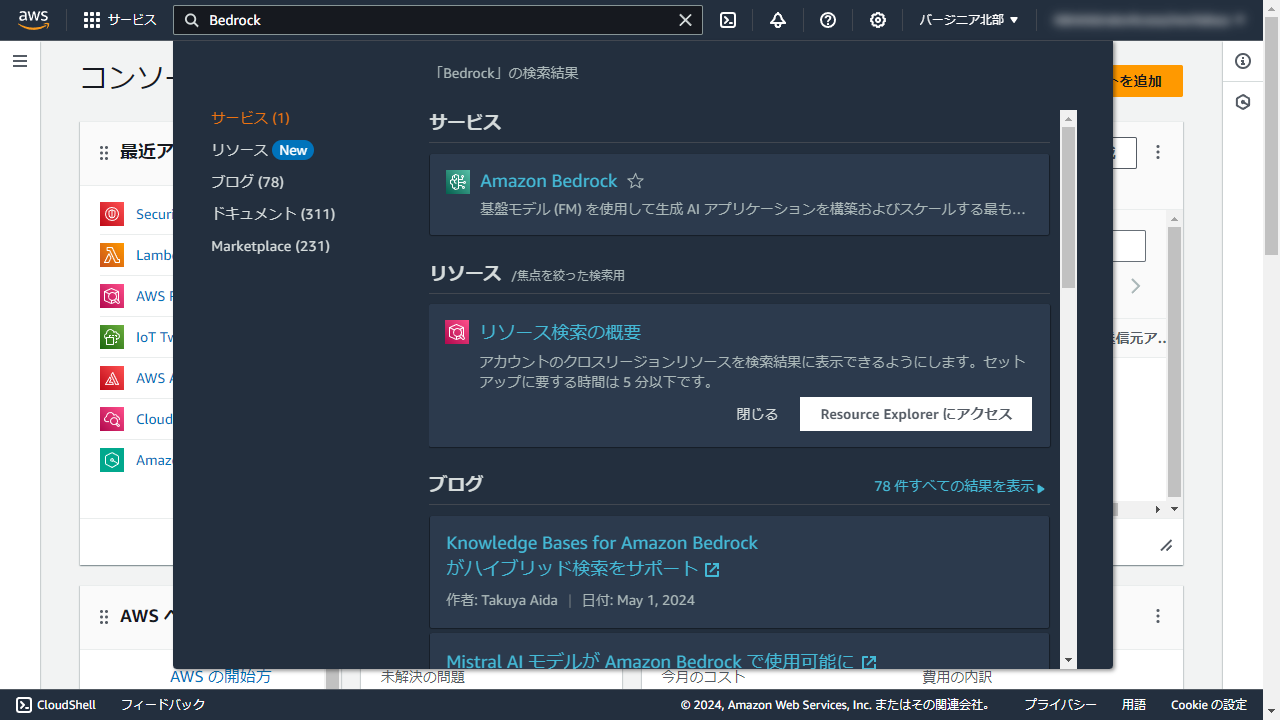
Task: Click Resource Explorer にアクセス button
Action: (x=916, y=414)
